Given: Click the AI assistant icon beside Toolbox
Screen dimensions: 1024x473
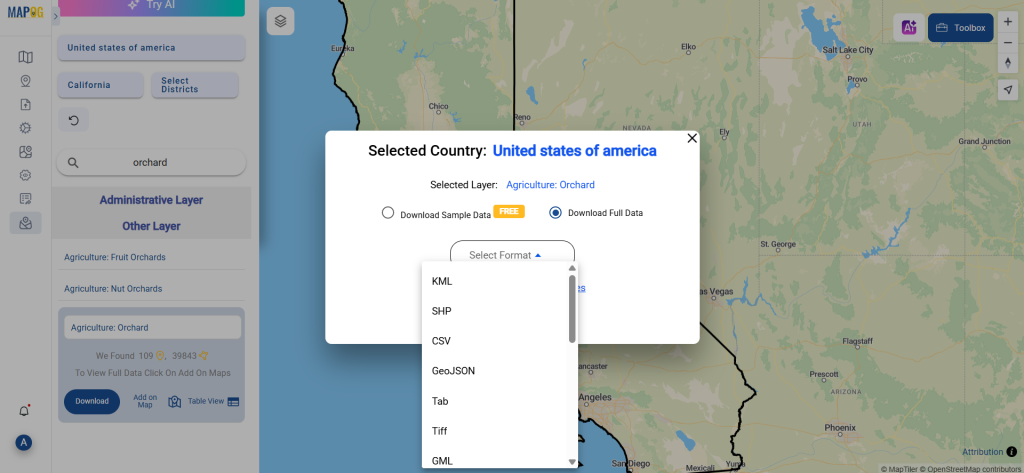Looking at the screenshot, I should pos(910,28).
